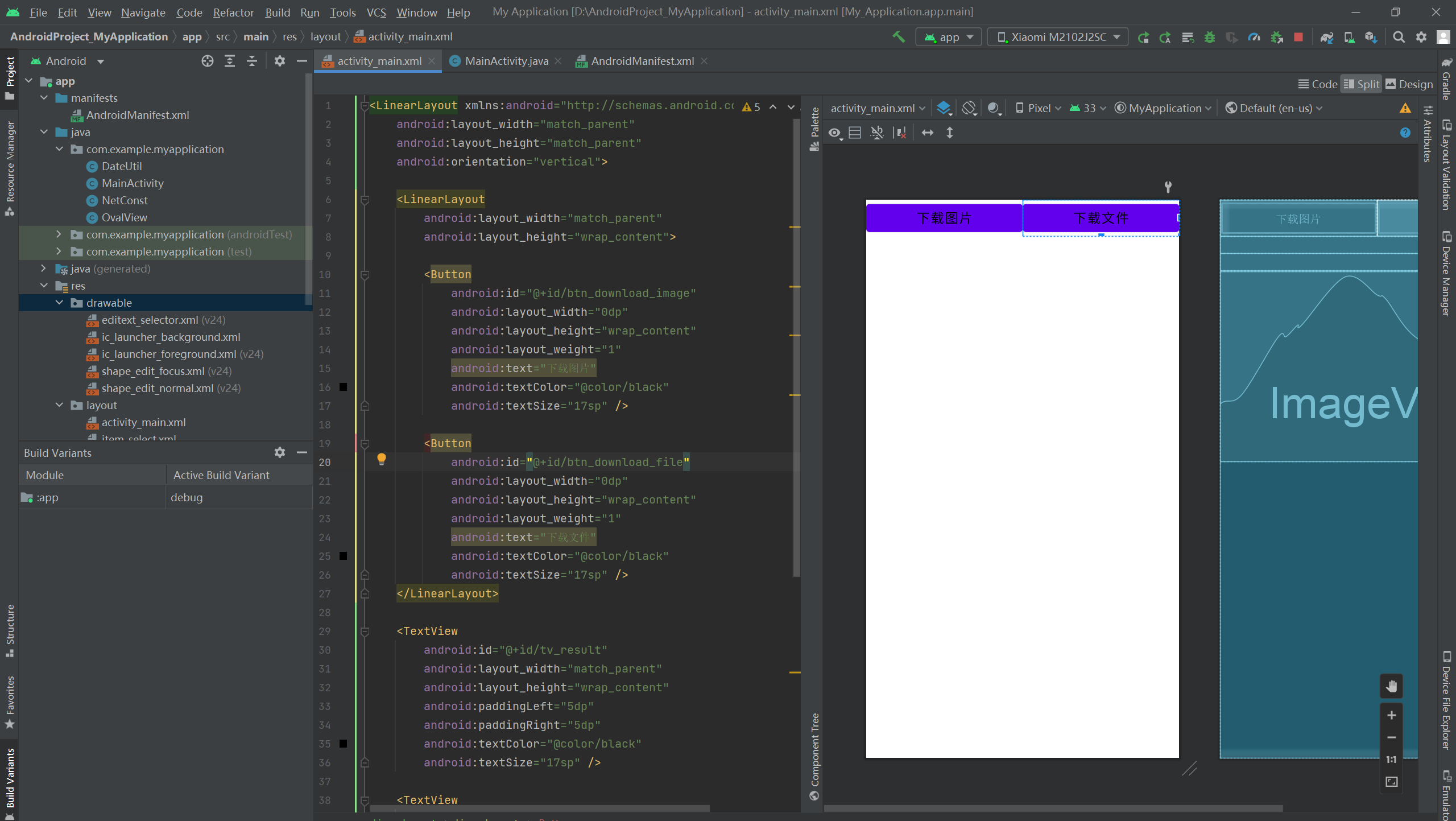Profile the app with the gauge icon
Viewport: 1456px width, 821px height.
1254,37
